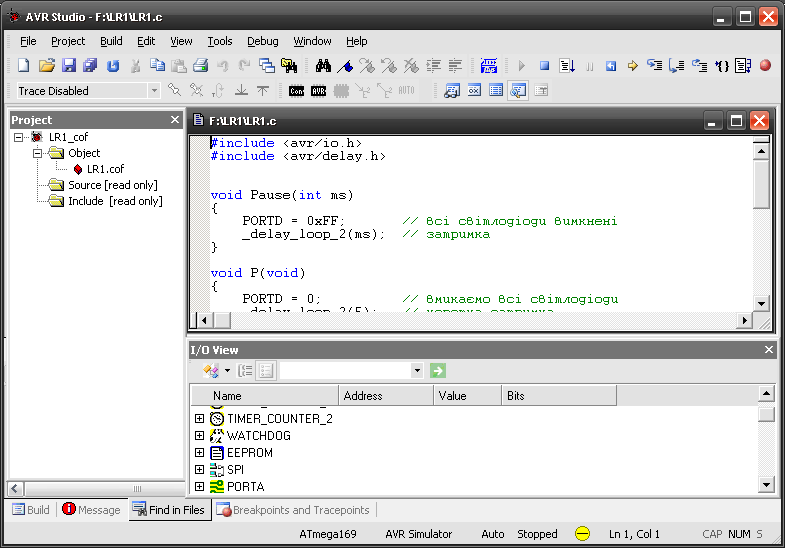Switch to the Message tab
This screenshot has height=548, width=785.
tap(91, 509)
